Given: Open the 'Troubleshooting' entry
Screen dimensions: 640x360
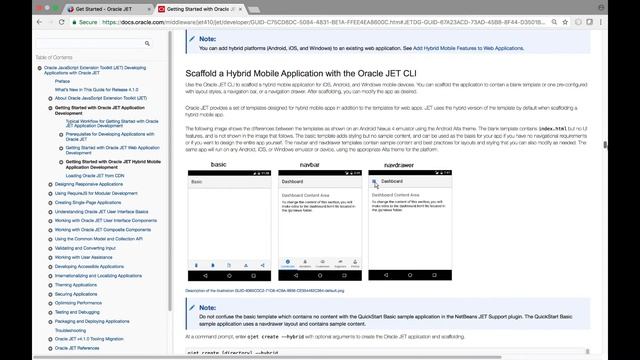Looking at the screenshot, I should [x=70, y=330].
